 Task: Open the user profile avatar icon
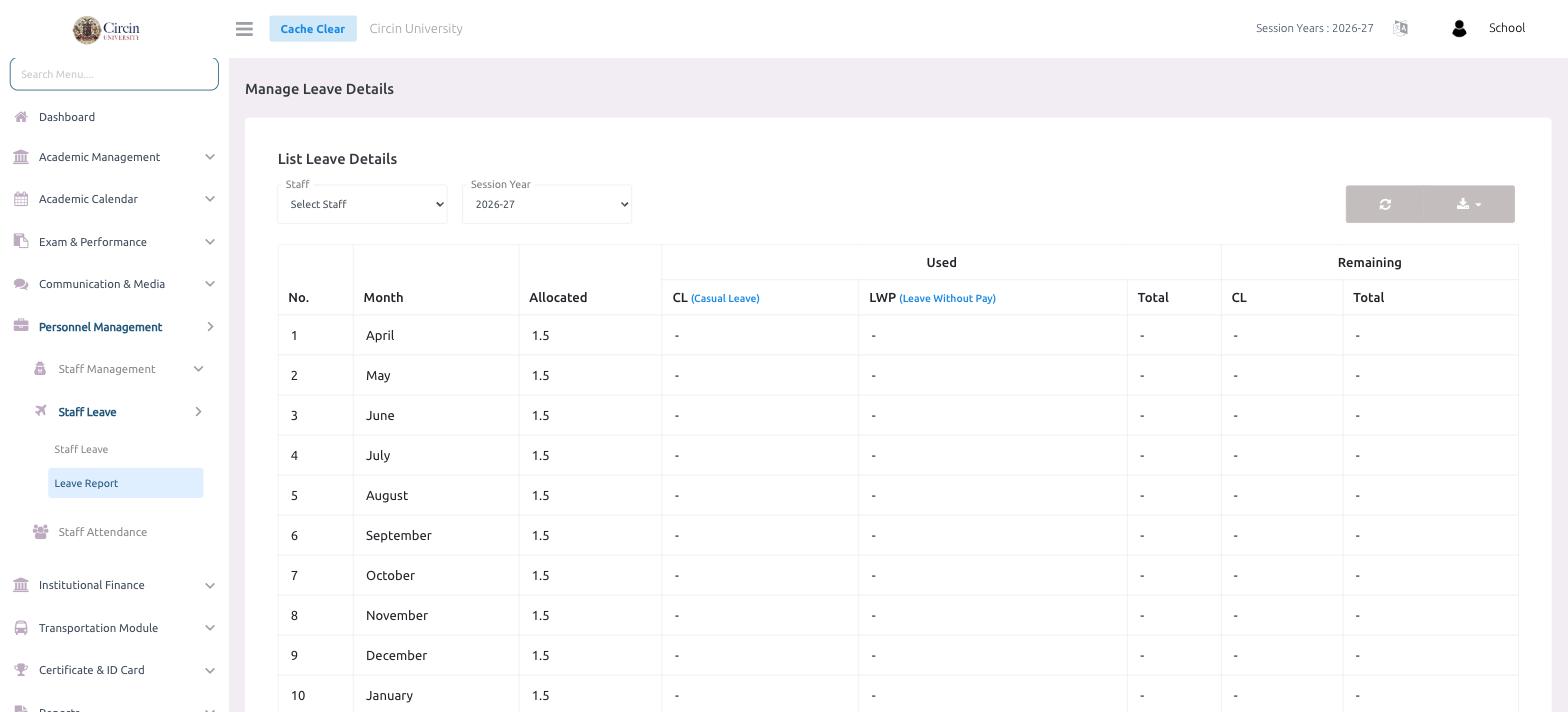pyautogui.click(x=1459, y=29)
